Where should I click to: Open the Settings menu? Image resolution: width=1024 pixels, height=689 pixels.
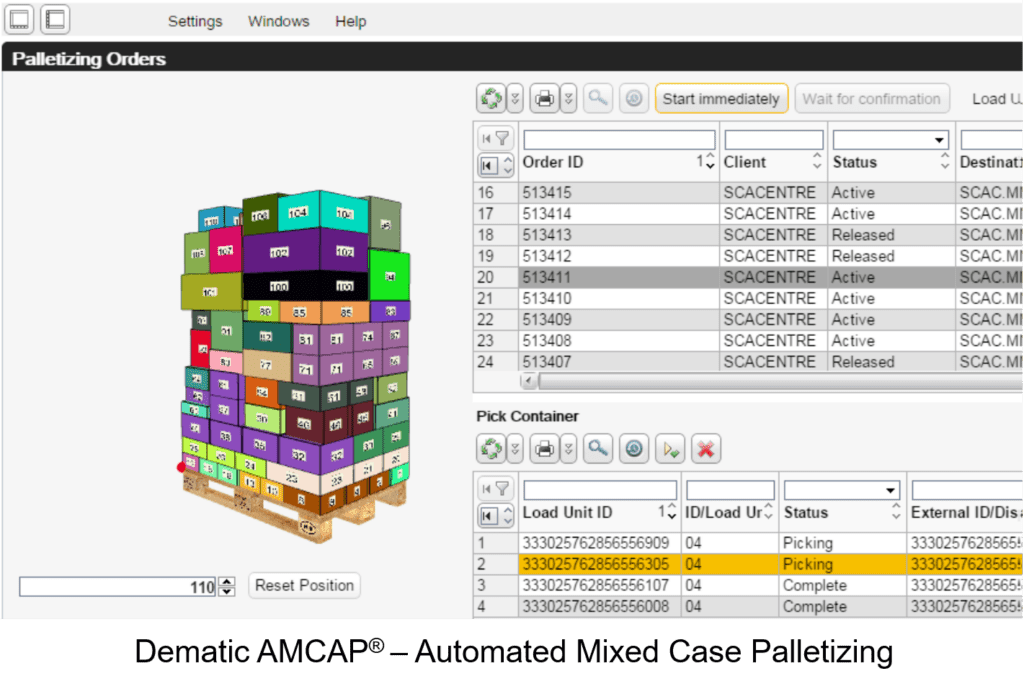pos(195,21)
